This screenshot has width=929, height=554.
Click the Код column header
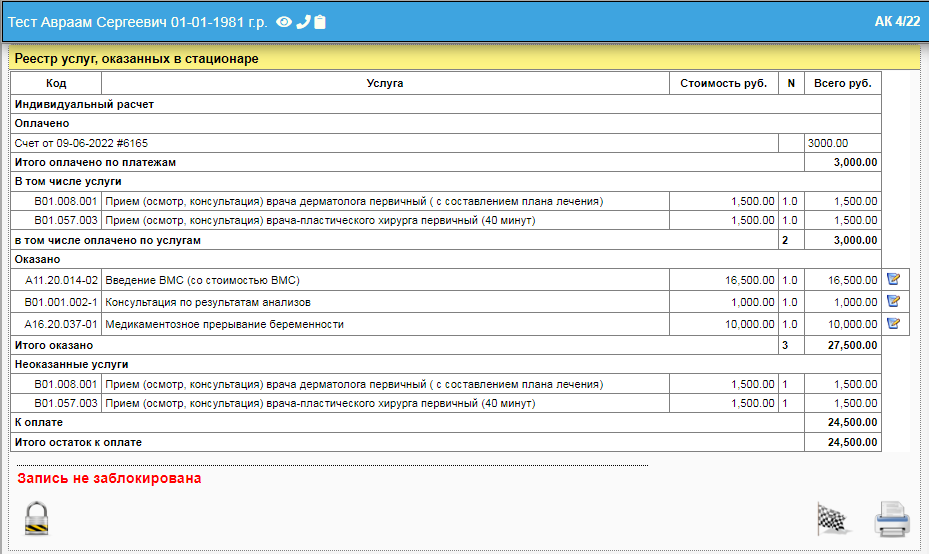(56, 83)
